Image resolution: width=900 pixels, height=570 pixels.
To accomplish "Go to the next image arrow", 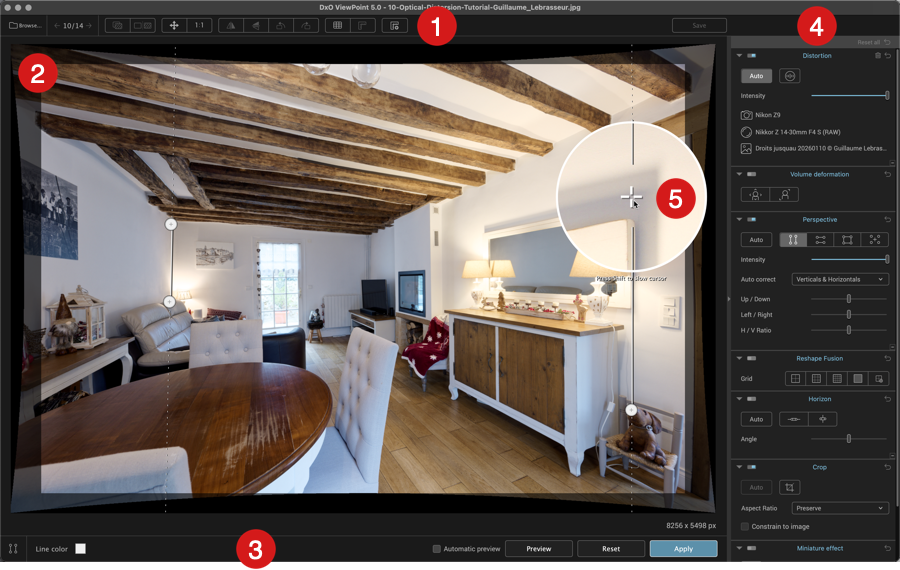I will coord(89,26).
